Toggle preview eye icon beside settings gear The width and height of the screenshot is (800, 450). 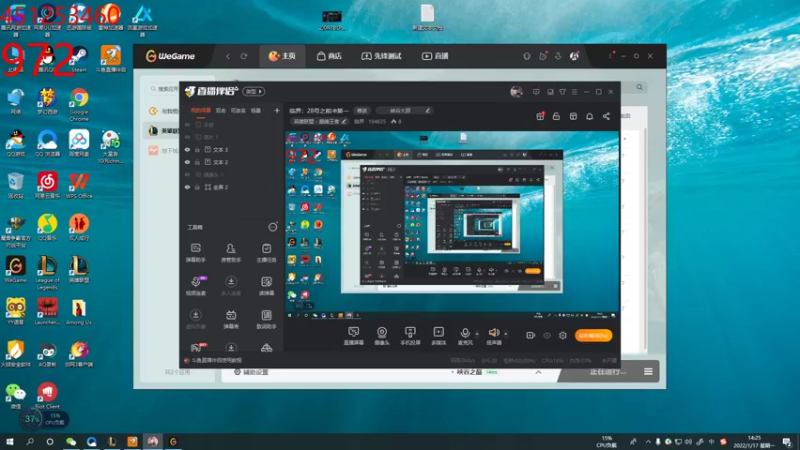pyautogui.click(x=547, y=335)
